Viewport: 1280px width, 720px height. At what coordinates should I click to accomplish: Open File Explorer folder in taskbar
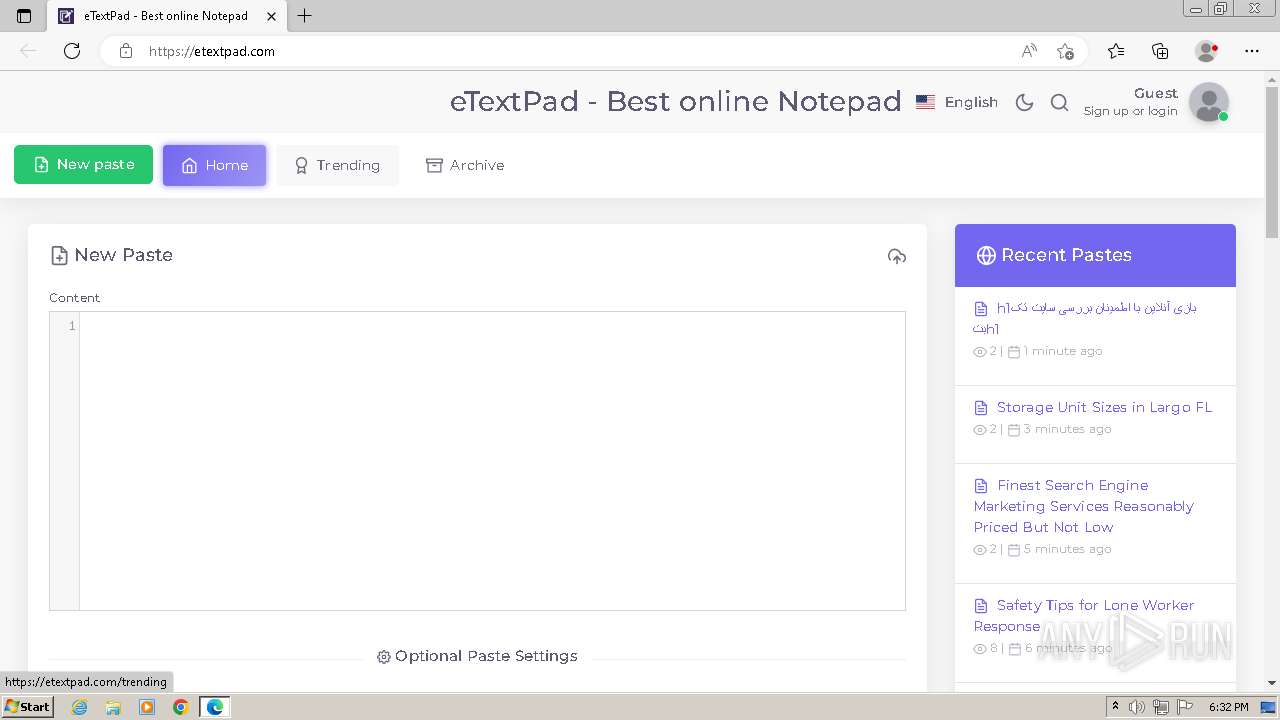[x=113, y=707]
